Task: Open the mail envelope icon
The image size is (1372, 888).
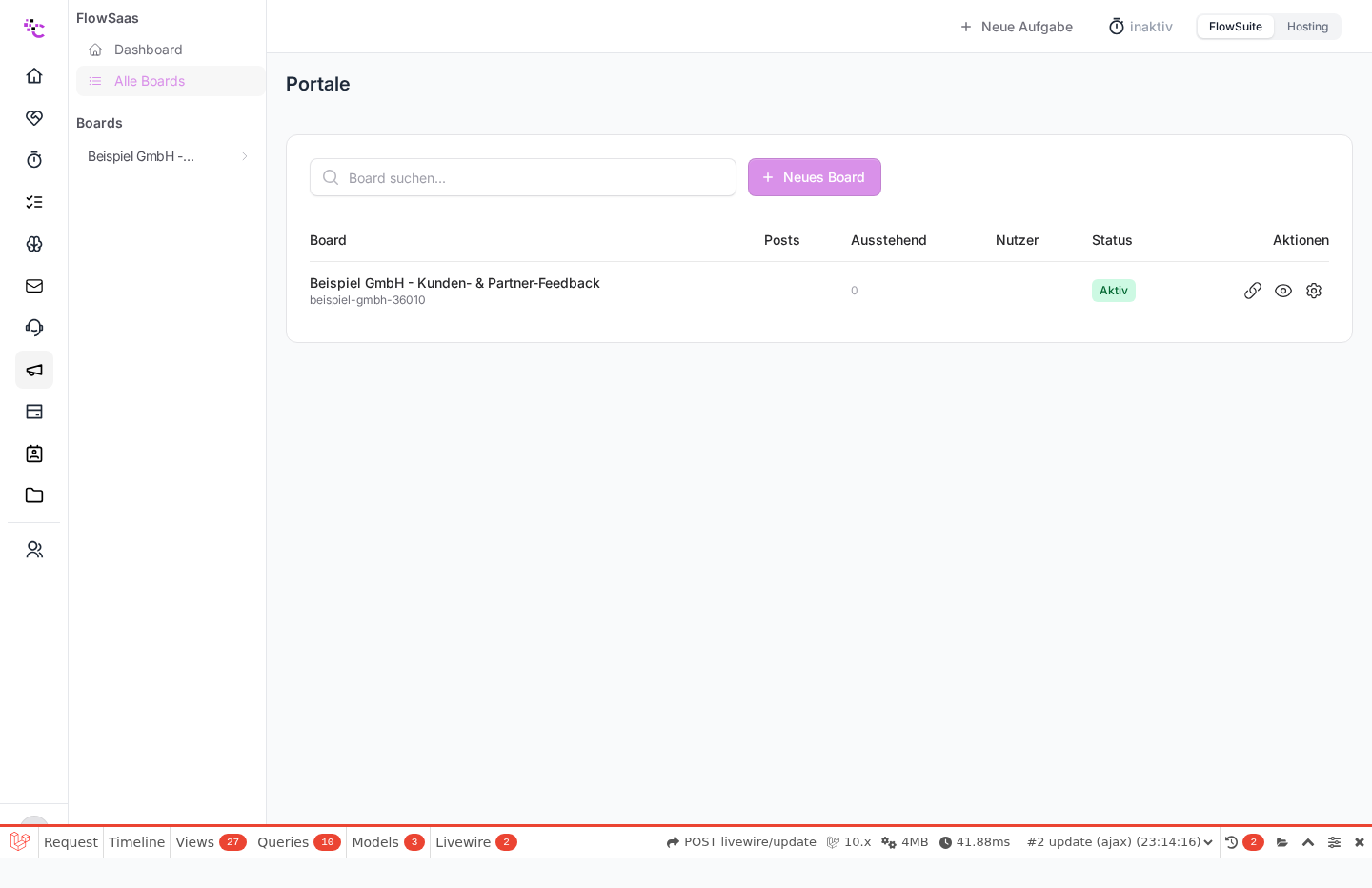Action: click(34, 285)
